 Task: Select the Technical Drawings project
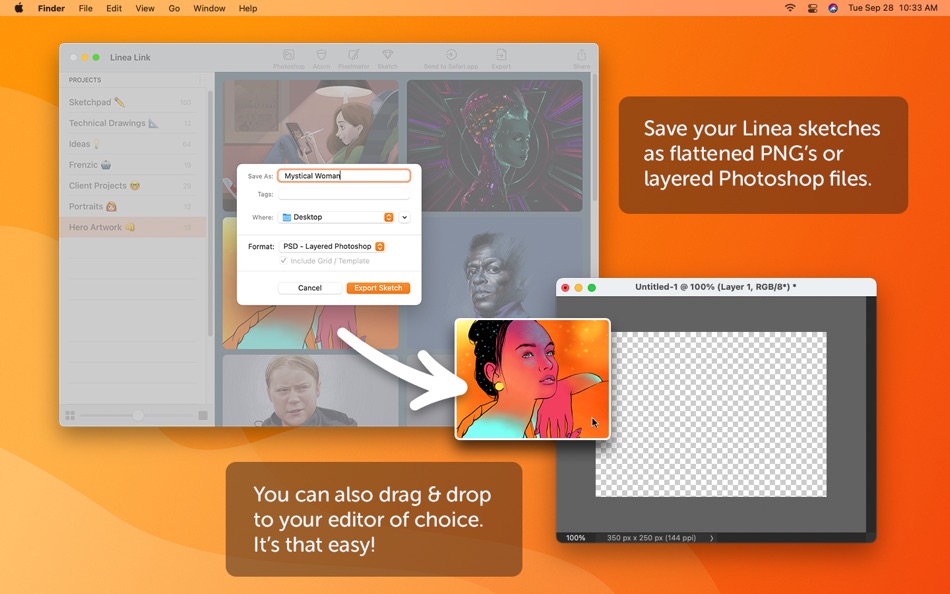(133, 123)
